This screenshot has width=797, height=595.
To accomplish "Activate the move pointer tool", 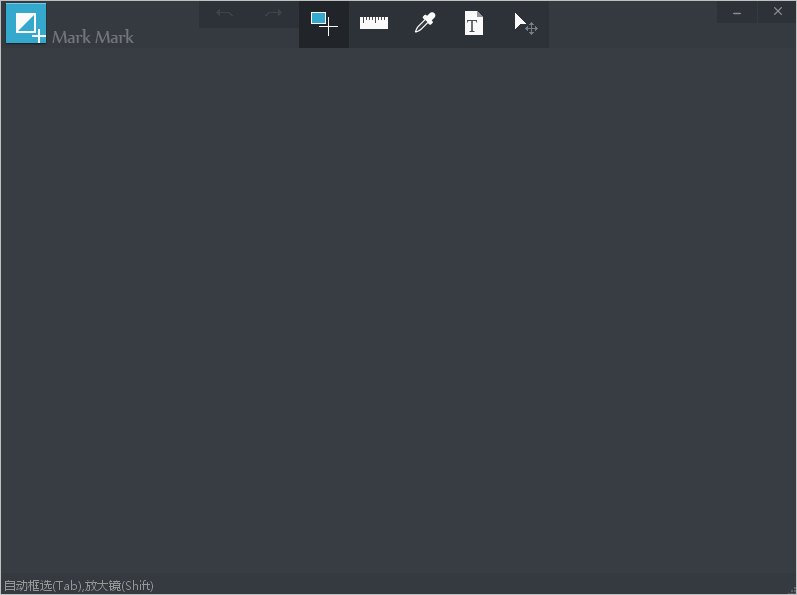I will 524,24.
